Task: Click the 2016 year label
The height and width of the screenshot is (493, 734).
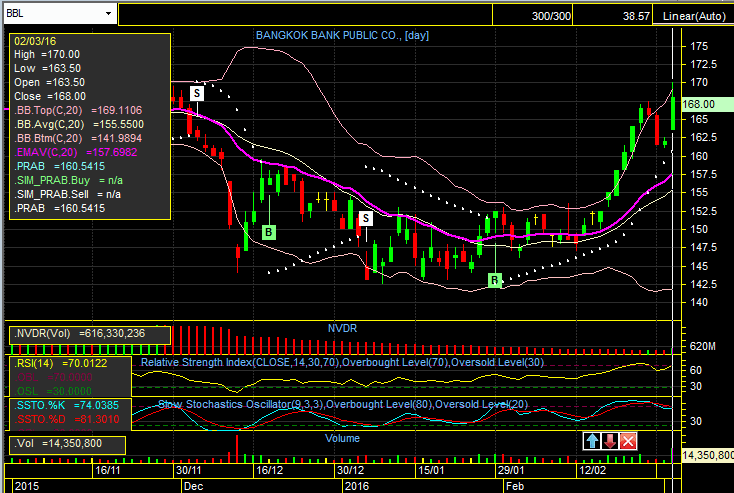Action: [357, 486]
